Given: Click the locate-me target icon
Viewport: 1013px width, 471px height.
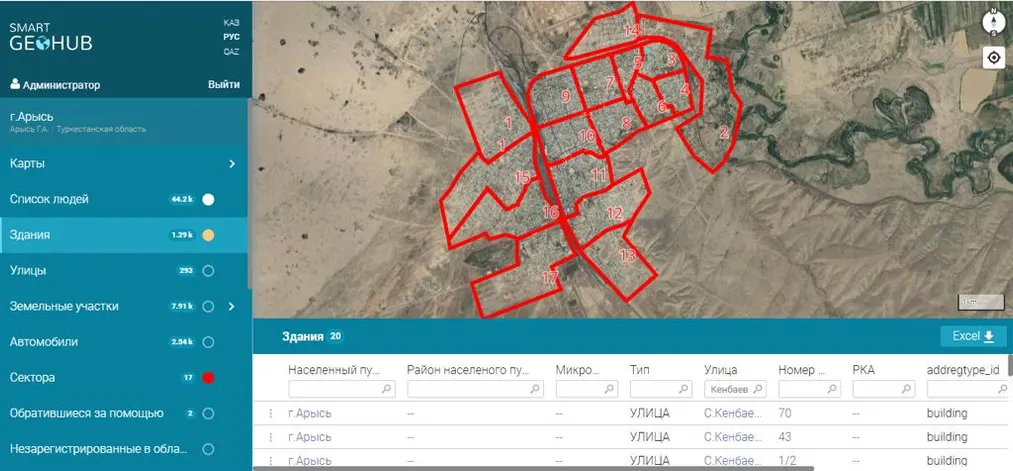Looking at the screenshot, I should [x=994, y=57].
